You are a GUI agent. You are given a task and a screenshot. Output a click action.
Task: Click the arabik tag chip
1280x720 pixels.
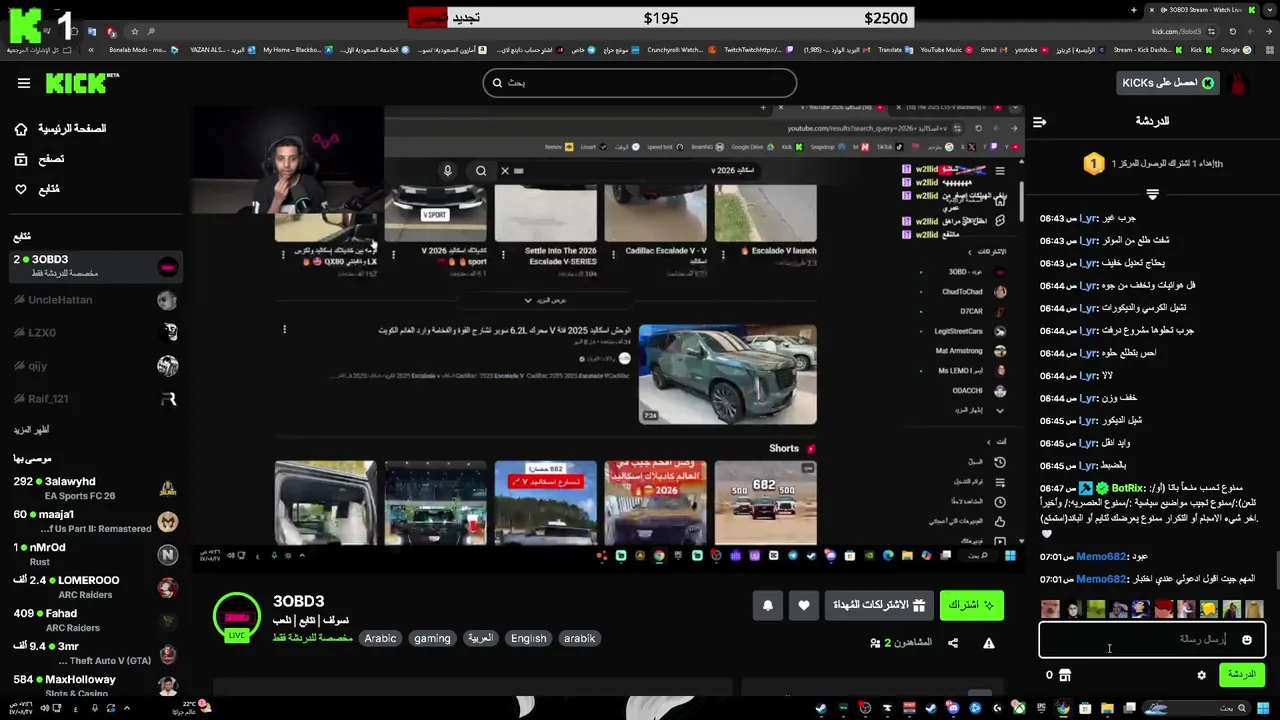579,638
